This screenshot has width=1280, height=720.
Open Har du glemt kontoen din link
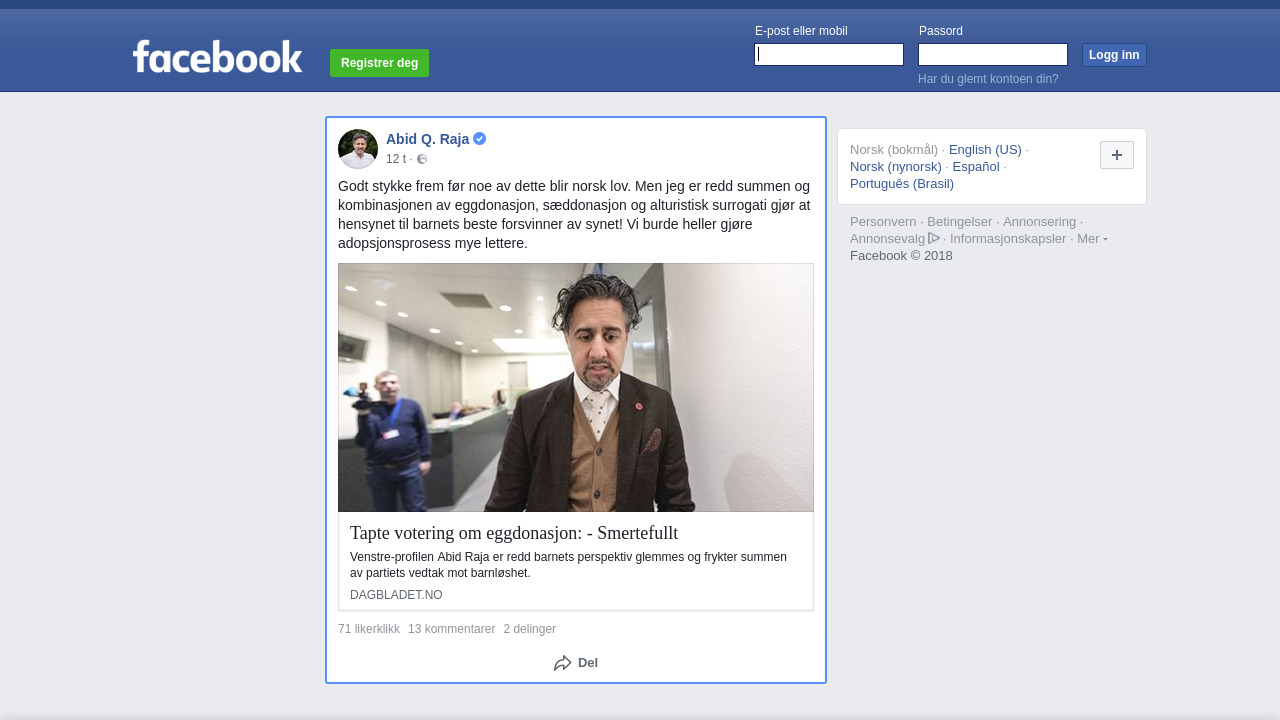[988, 79]
